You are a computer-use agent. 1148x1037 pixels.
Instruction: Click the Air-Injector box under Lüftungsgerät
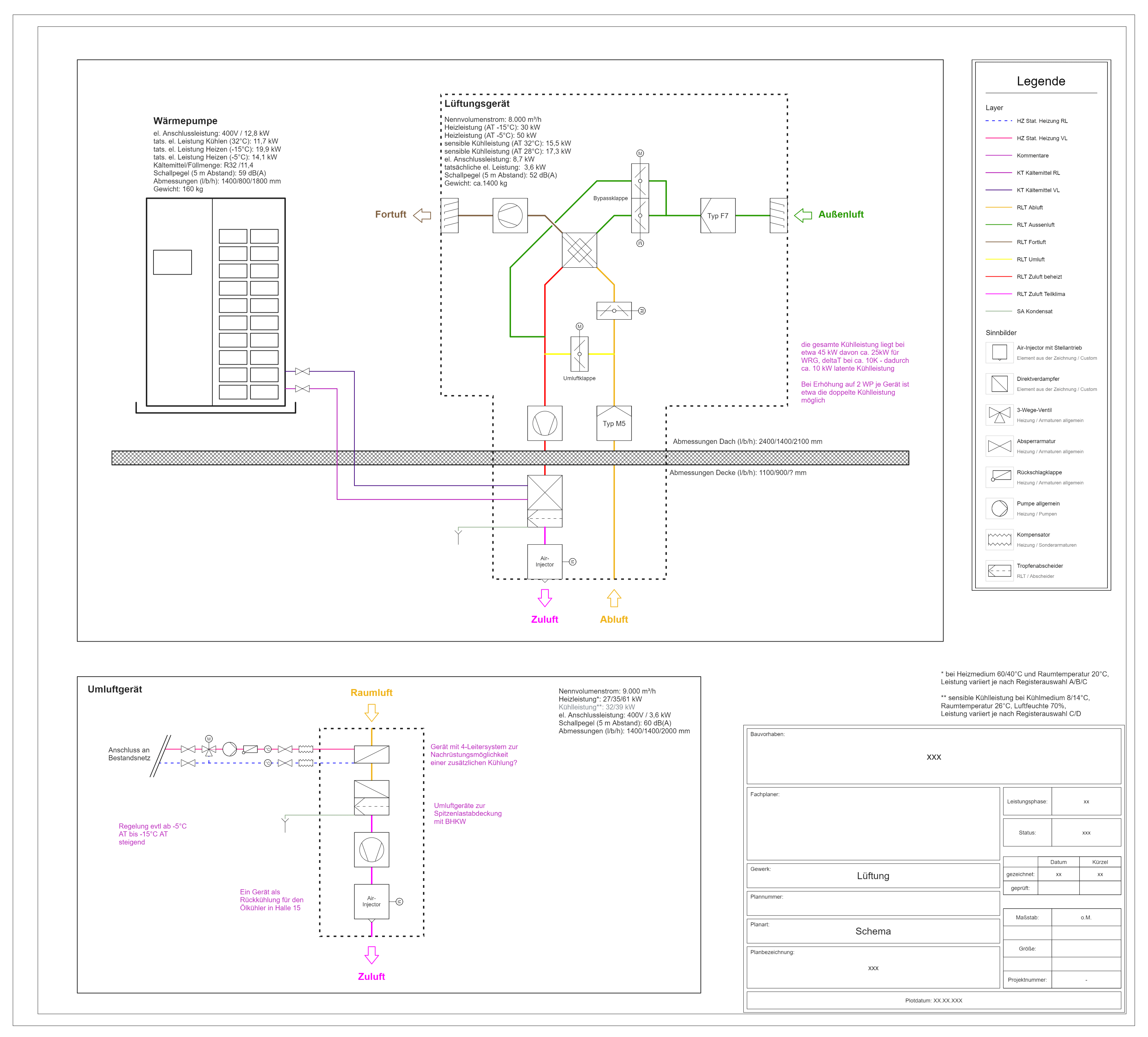pyautogui.click(x=545, y=562)
